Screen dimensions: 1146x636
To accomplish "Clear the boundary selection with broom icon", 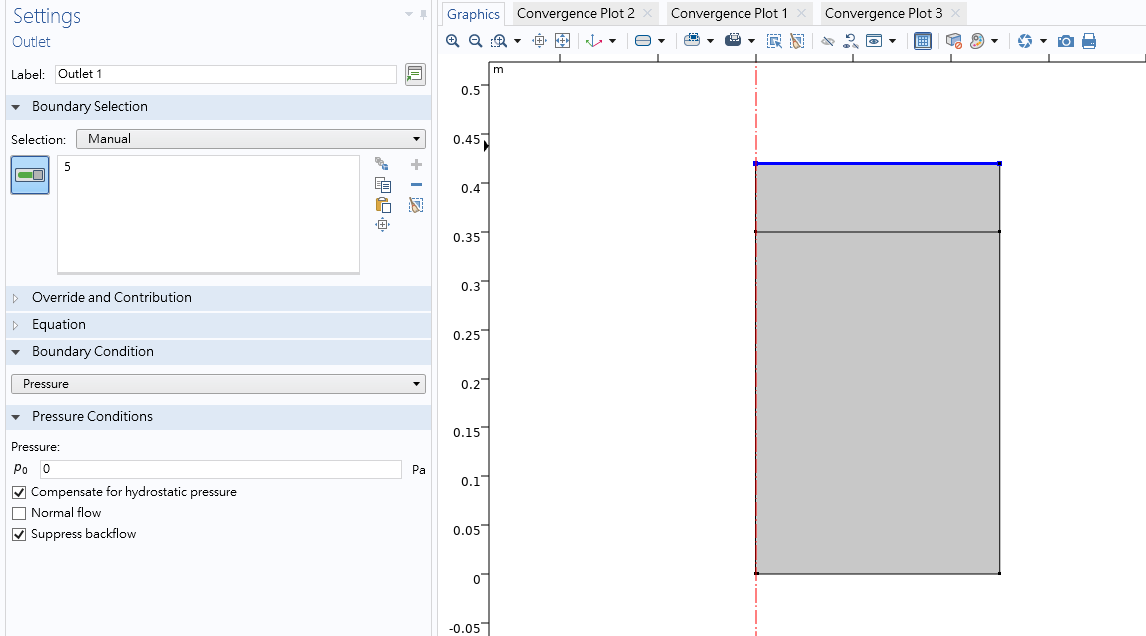I will pos(416,205).
